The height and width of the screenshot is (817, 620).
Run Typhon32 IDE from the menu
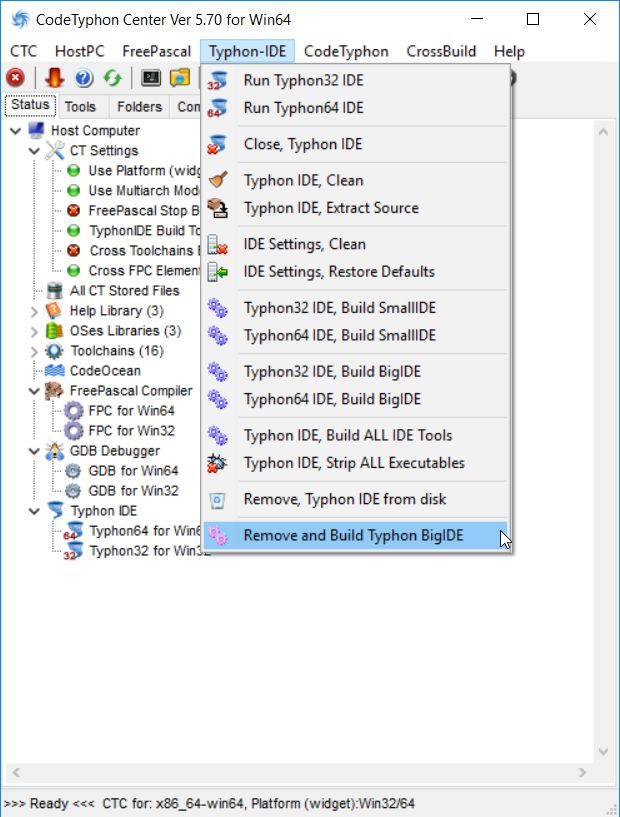click(x=303, y=80)
